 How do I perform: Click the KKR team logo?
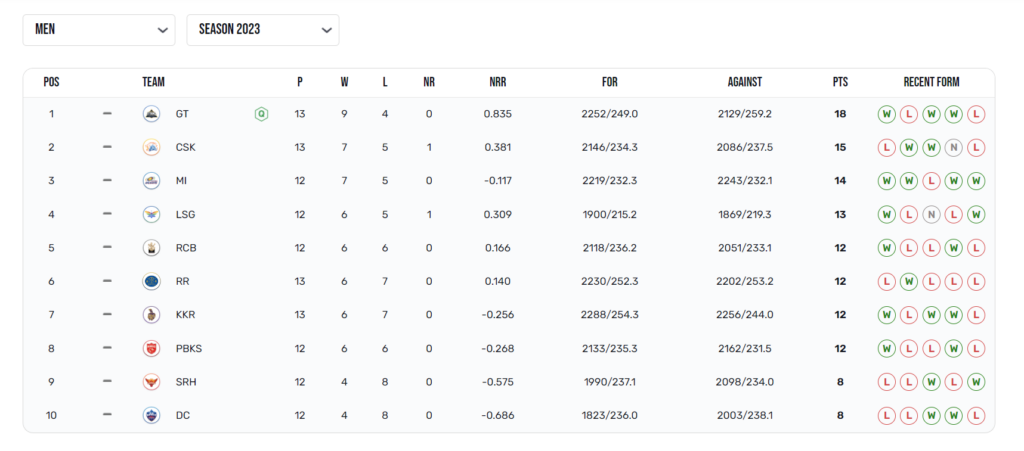tap(151, 315)
